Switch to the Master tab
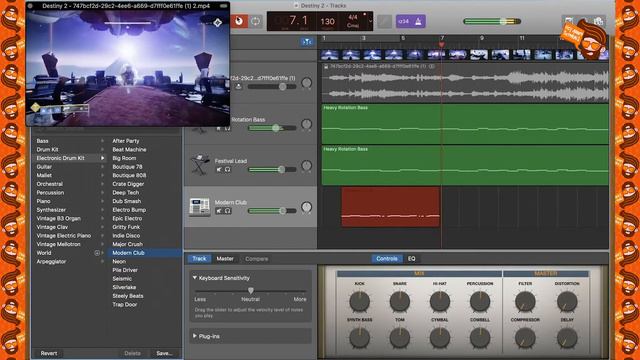 [x=225, y=258]
